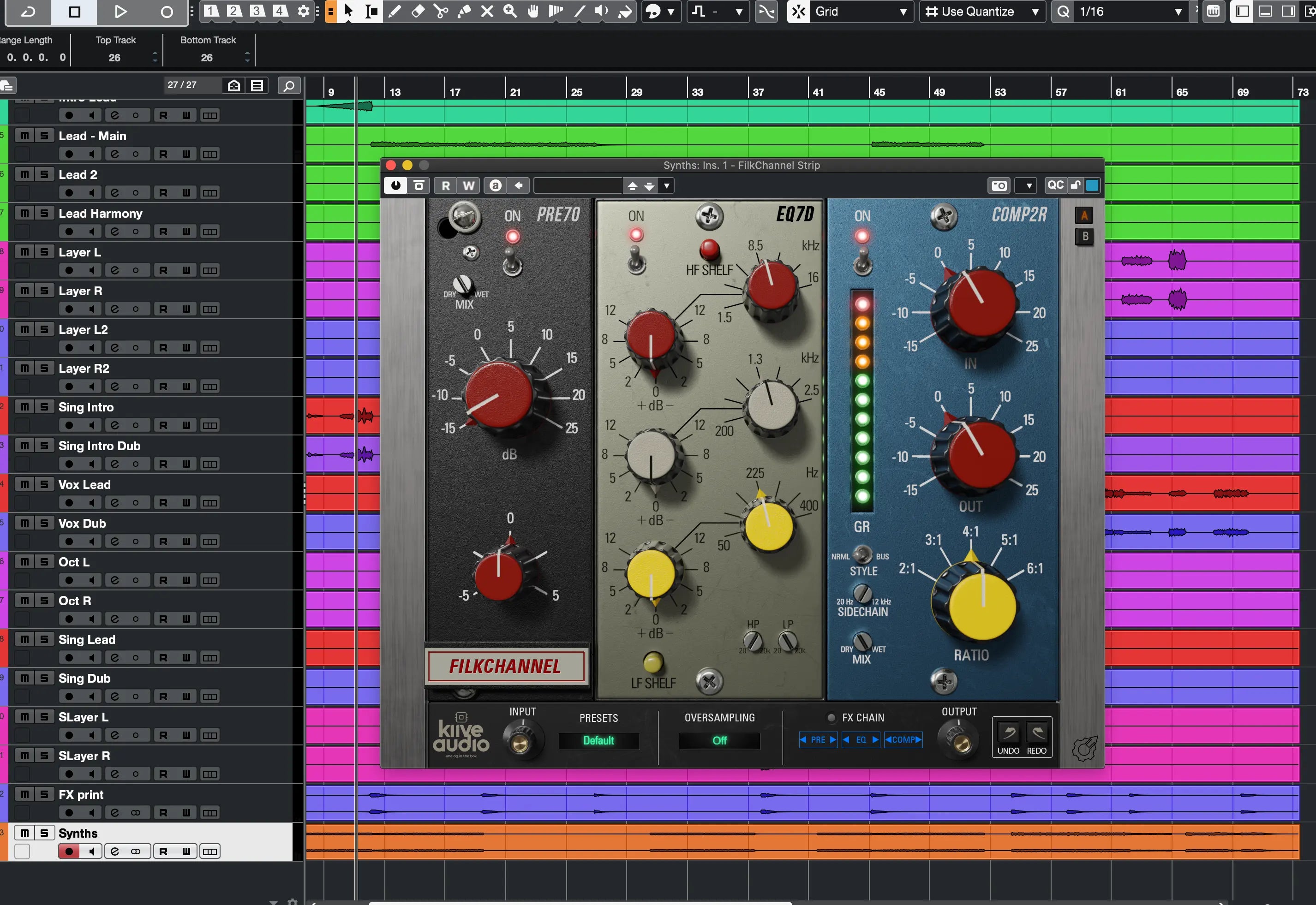Toggle the right zone panel
This screenshot has height=905, width=1316.
(x=1288, y=12)
